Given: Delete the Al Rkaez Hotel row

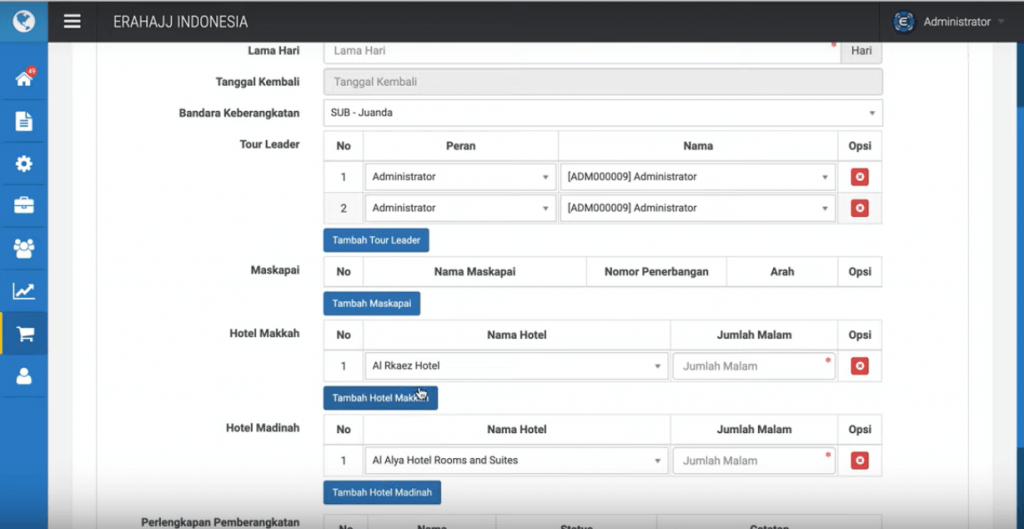Looking at the screenshot, I should pyautogui.click(x=859, y=366).
